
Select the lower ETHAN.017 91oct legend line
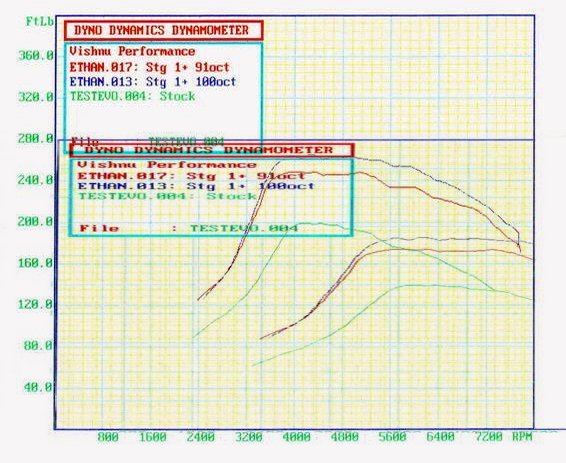tap(192, 176)
